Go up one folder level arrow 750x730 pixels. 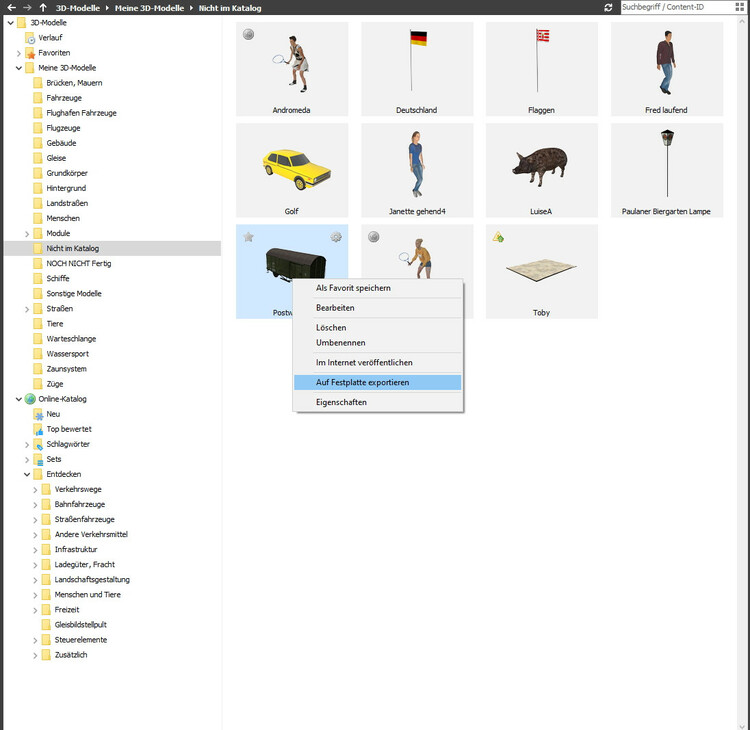(x=43, y=8)
